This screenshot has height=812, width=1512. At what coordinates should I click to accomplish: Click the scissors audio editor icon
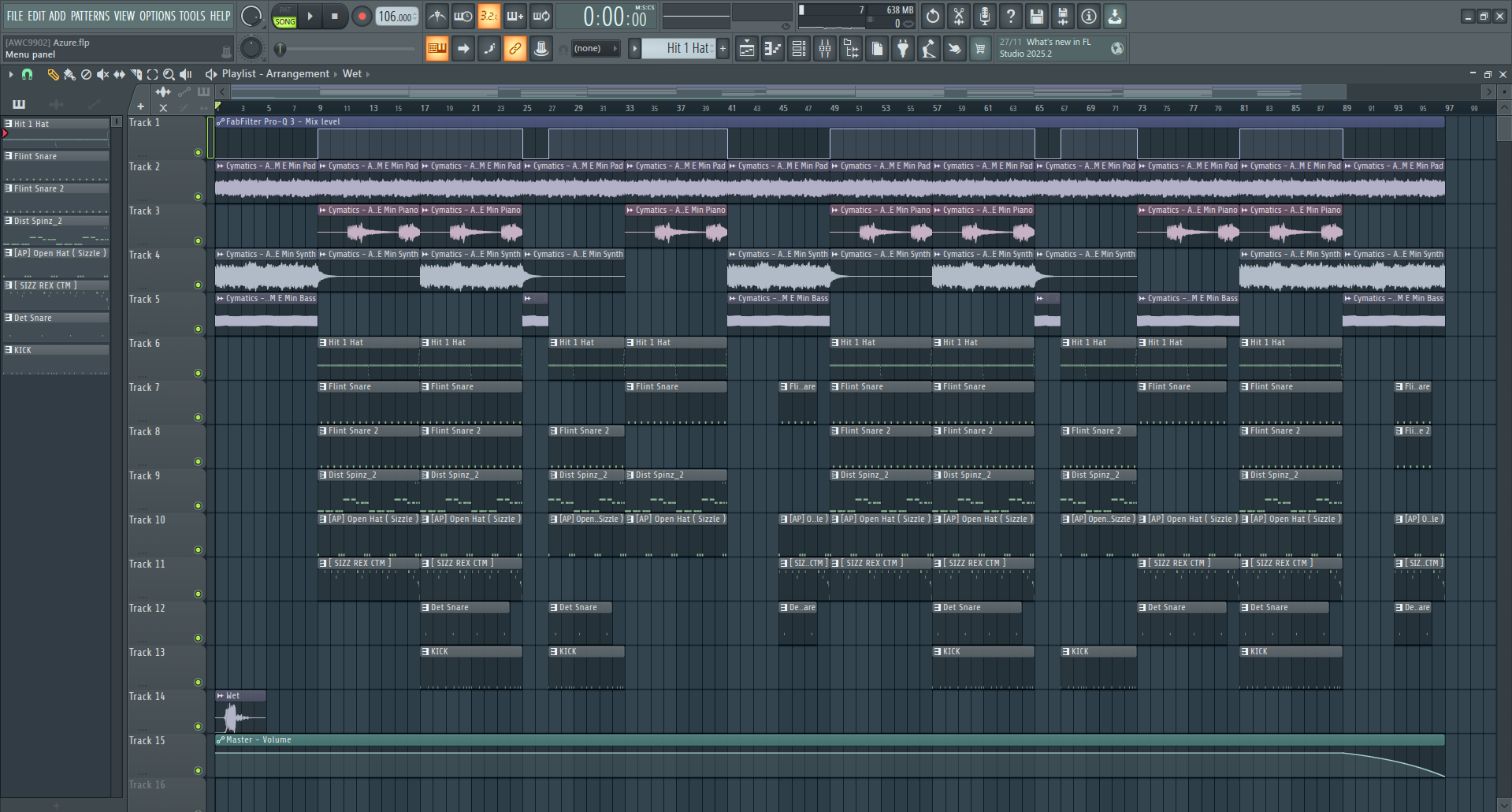[959, 16]
